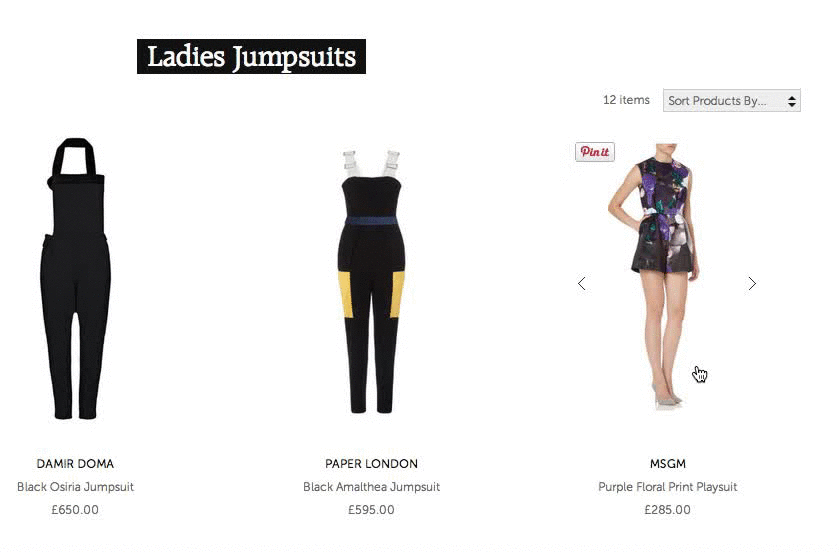Open the Black Amalthea Jumpsuit title link
The height and width of the screenshot is (552, 840).
coord(371,487)
